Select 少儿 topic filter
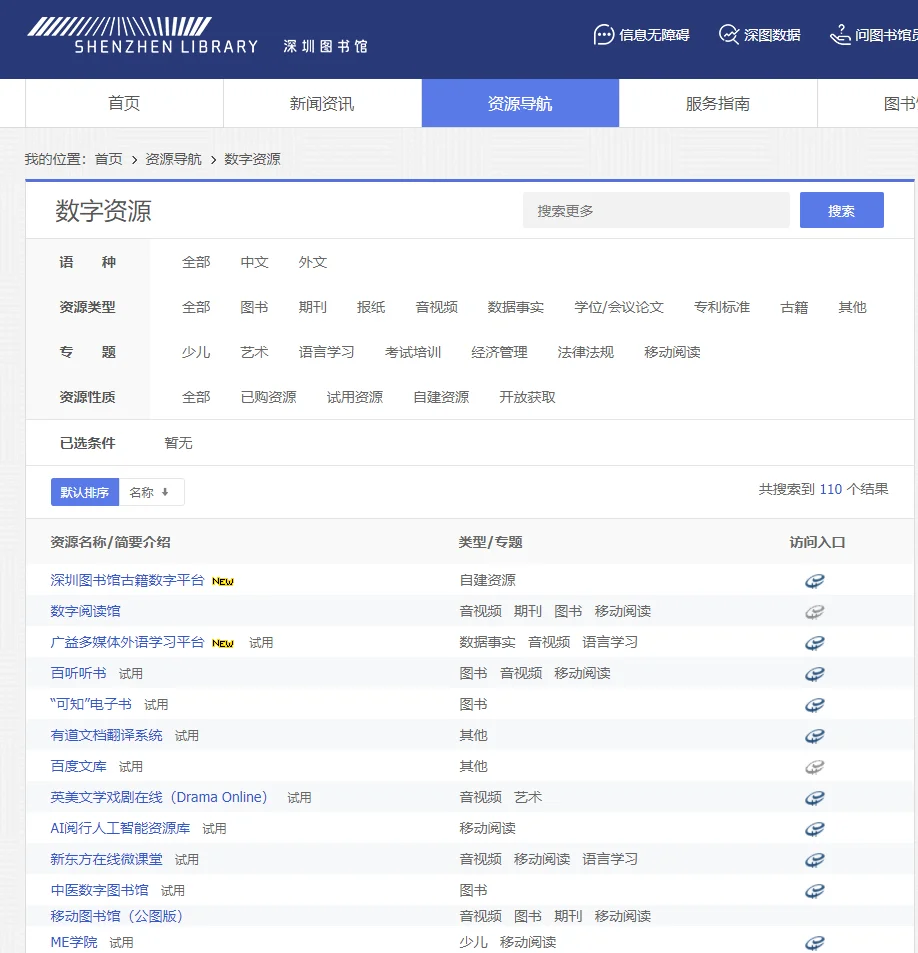The width and height of the screenshot is (918, 953). [x=196, y=352]
